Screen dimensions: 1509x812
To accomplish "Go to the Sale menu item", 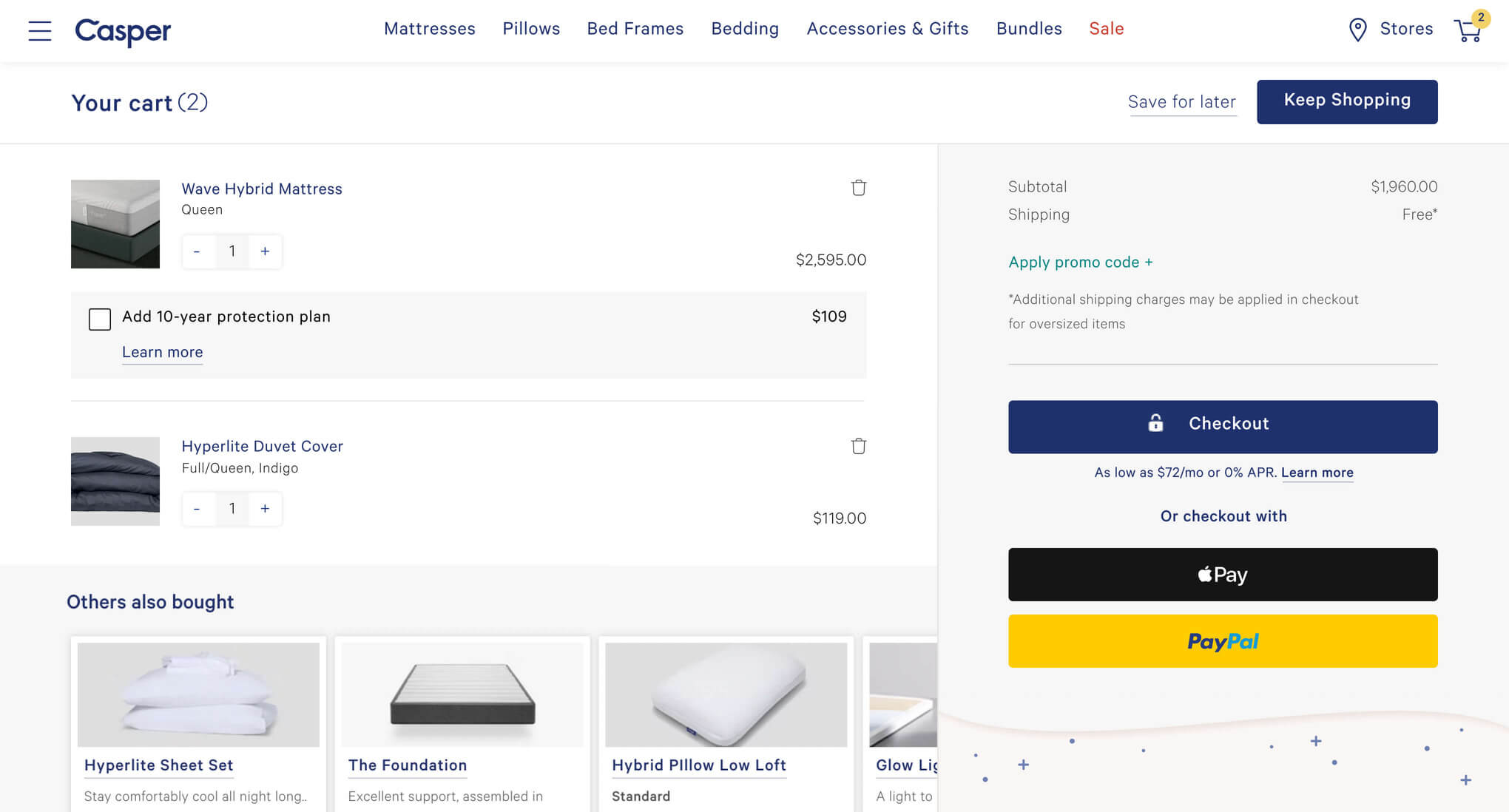I will (1106, 29).
